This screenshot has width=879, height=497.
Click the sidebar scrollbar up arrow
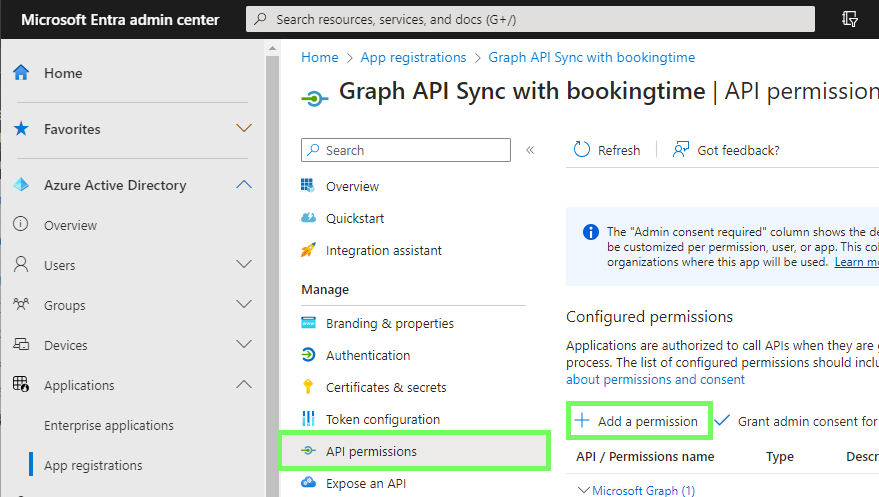point(272,48)
